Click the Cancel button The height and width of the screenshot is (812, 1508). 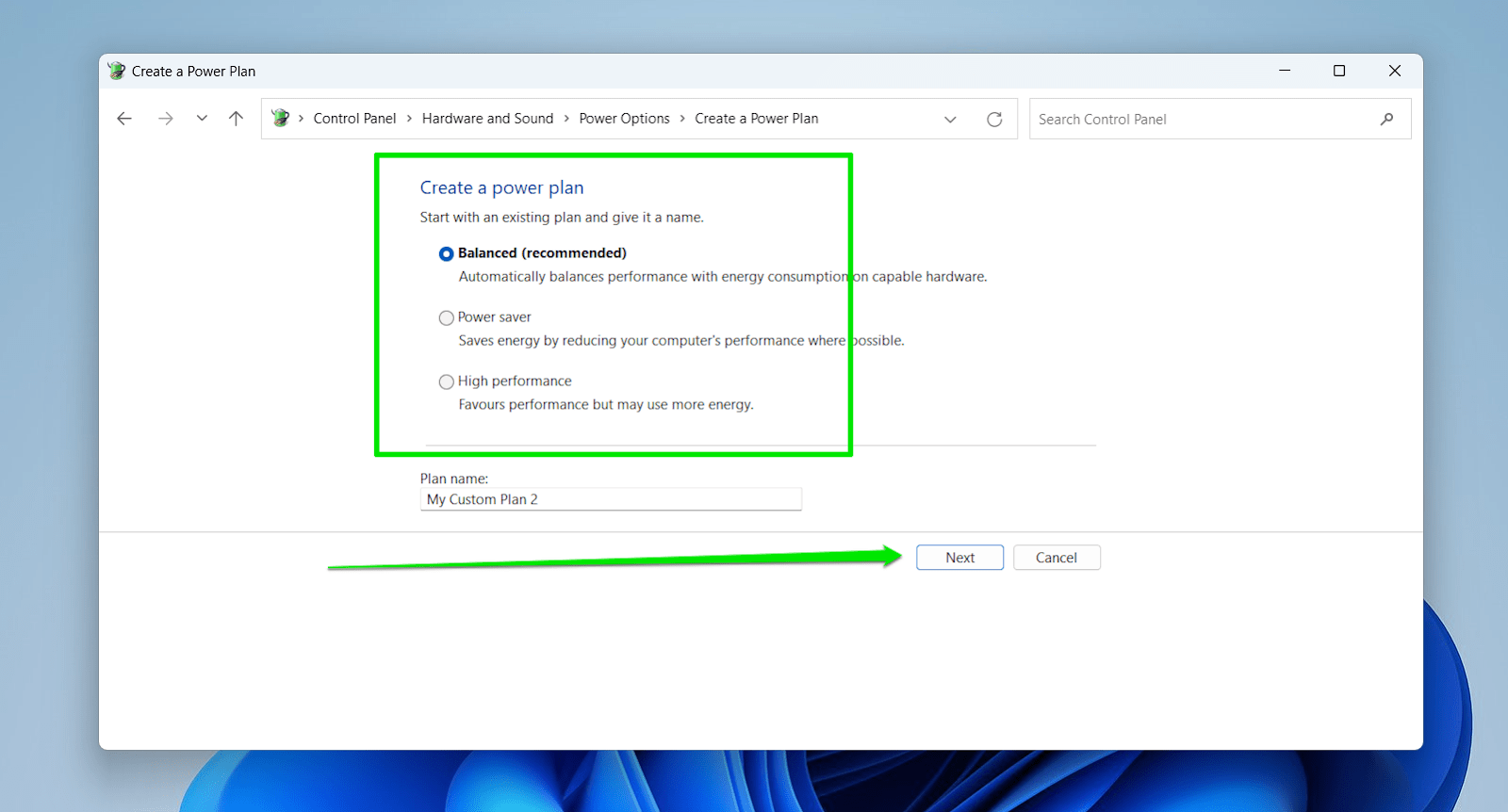(x=1057, y=558)
